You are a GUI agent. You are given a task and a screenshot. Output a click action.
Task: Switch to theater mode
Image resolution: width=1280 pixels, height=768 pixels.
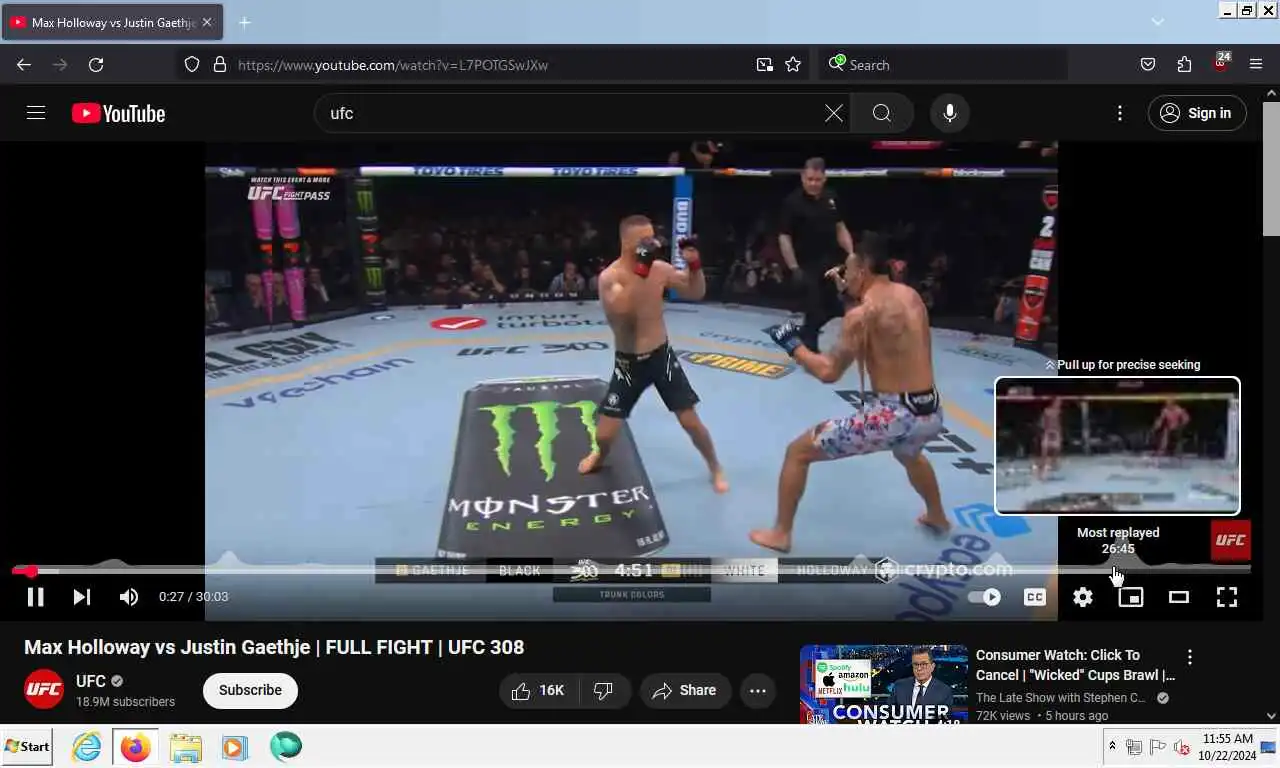pyautogui.click(x=1179, y=597)
